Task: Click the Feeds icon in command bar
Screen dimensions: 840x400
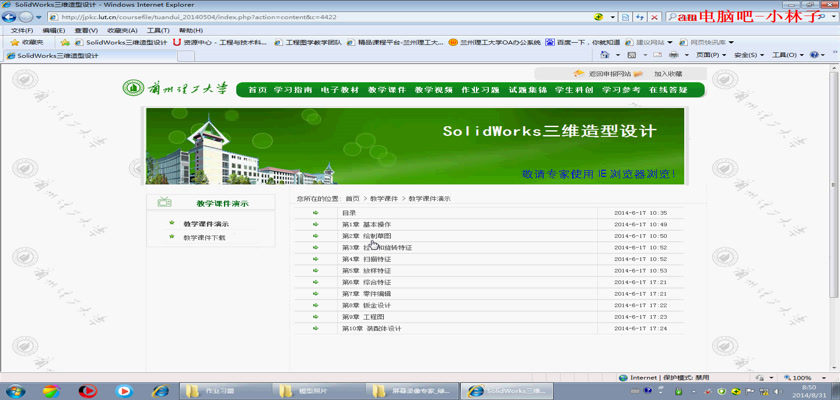Action: pos(632,55)
